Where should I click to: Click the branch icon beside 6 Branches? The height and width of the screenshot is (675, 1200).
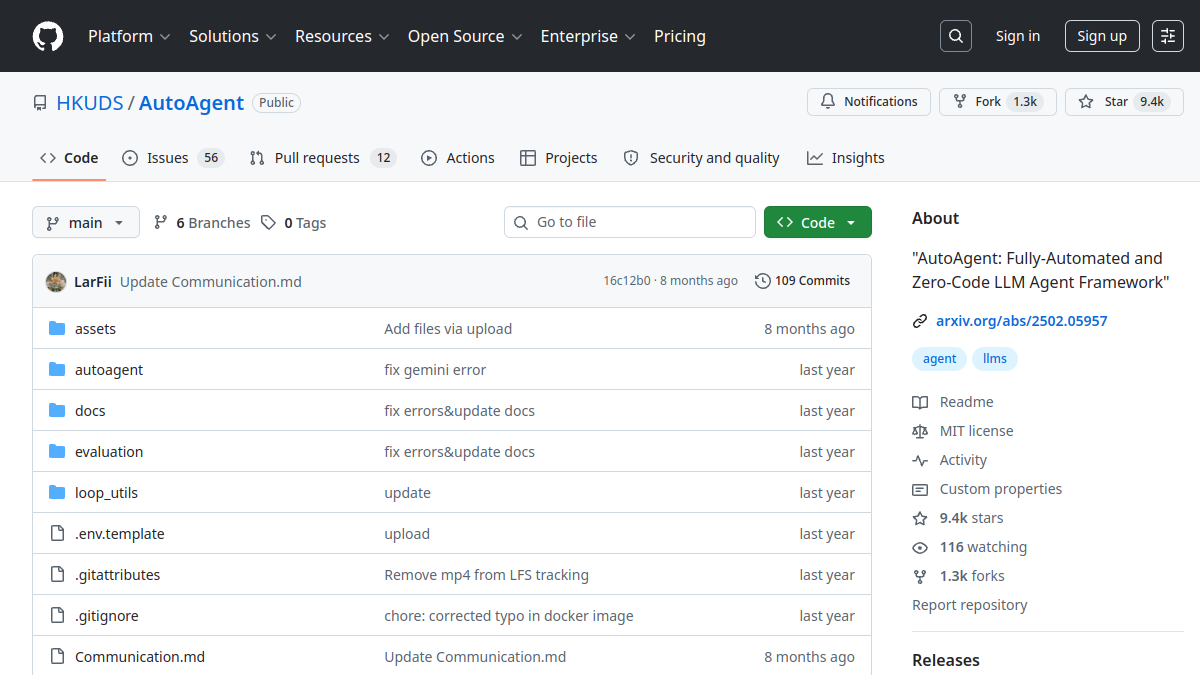point(160,222)
